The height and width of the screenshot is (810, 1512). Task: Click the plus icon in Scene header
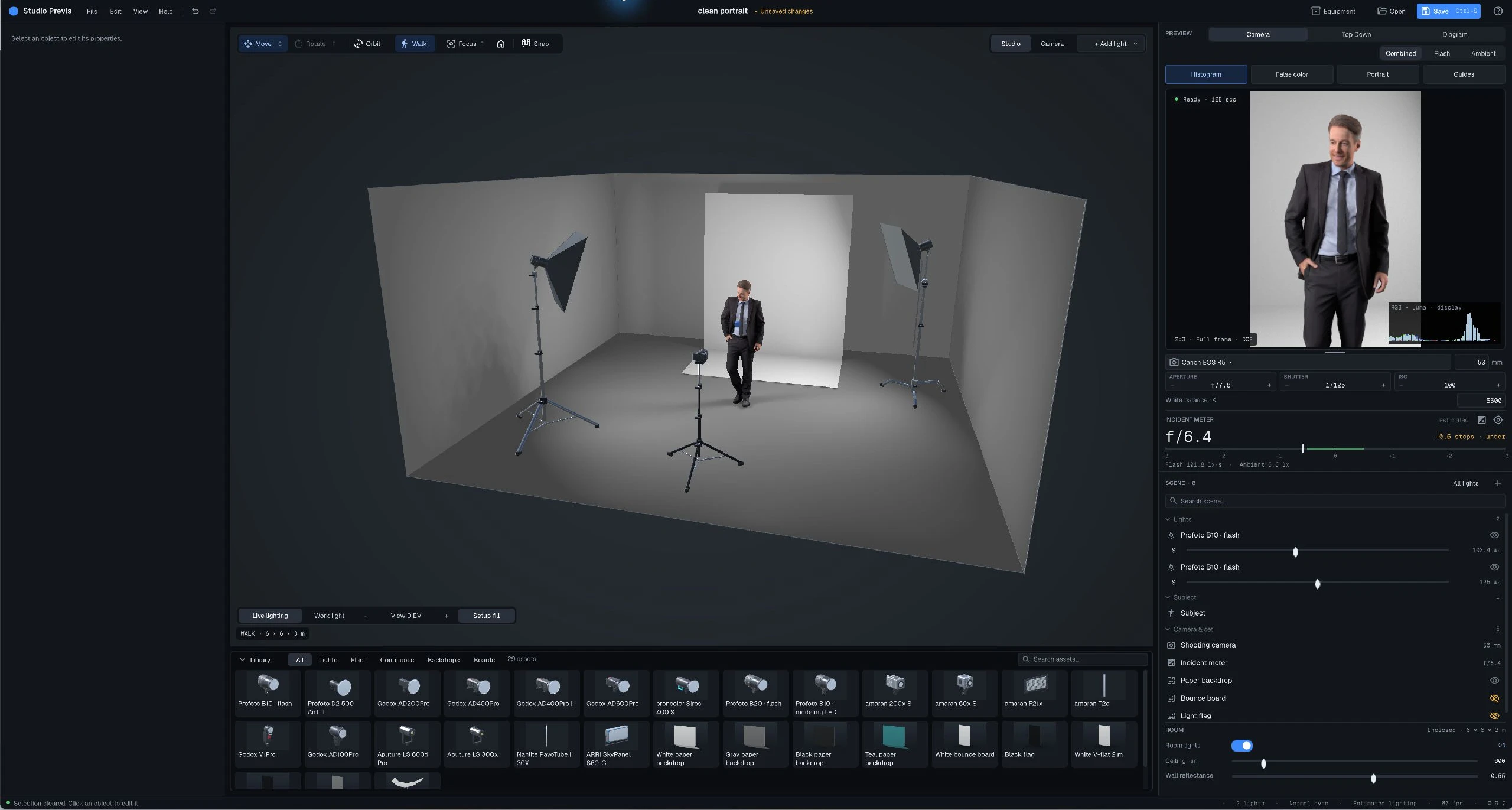(x=1497, y=483)
